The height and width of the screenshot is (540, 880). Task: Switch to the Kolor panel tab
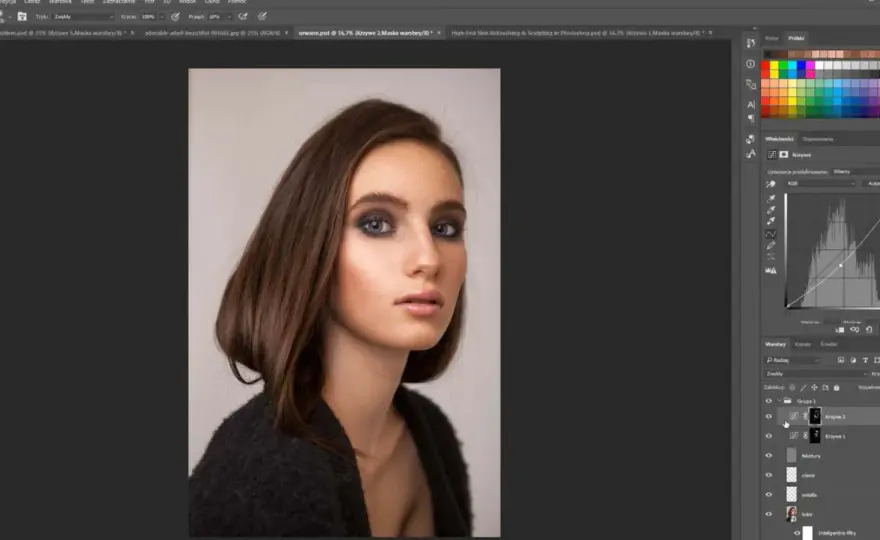[772, 38]
